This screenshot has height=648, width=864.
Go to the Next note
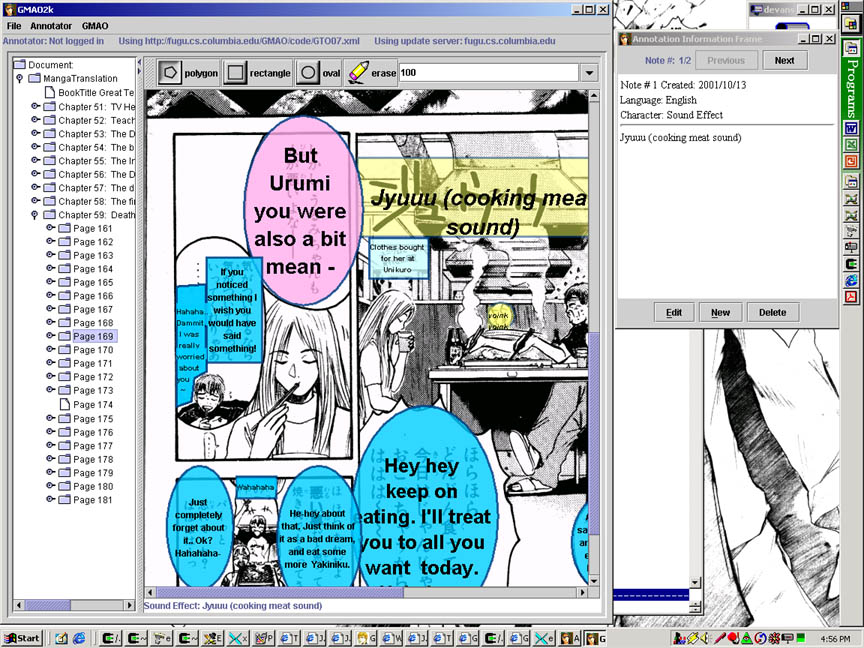pos(785,61)
